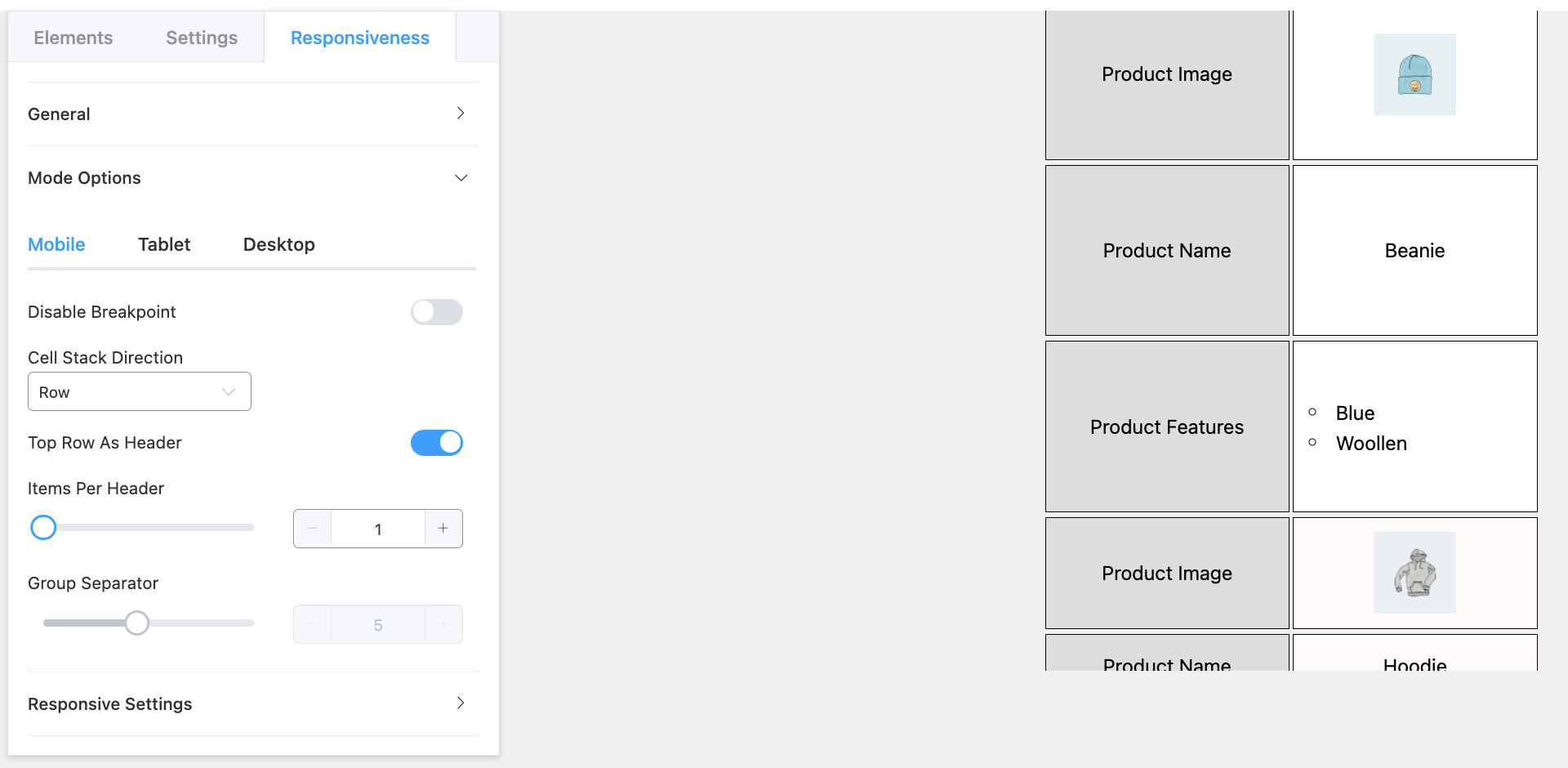The width and height of the screenshot is (1568, 768).
Task: Click the Cell Stack Direction chevron icon
Action: (229, 391)
